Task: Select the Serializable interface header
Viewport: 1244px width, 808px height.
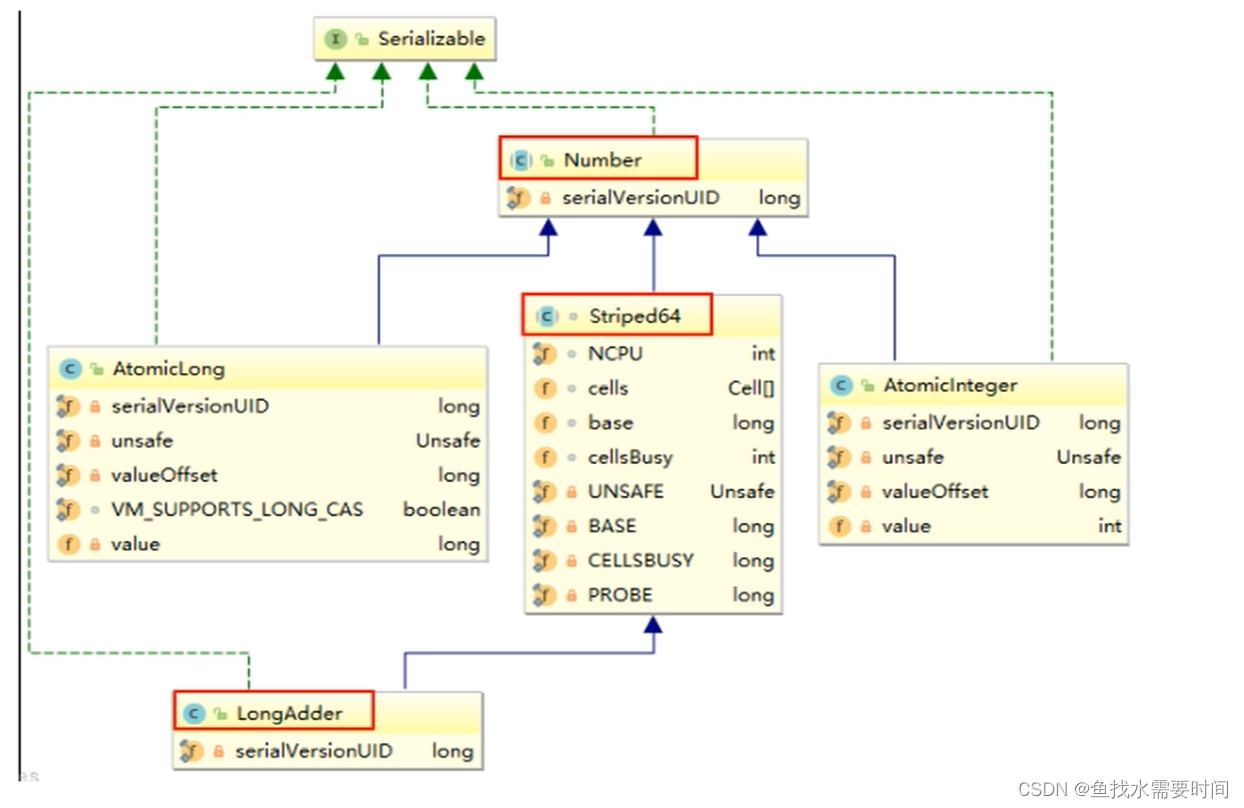Action: pyautogui.click(x=404, y=39)
